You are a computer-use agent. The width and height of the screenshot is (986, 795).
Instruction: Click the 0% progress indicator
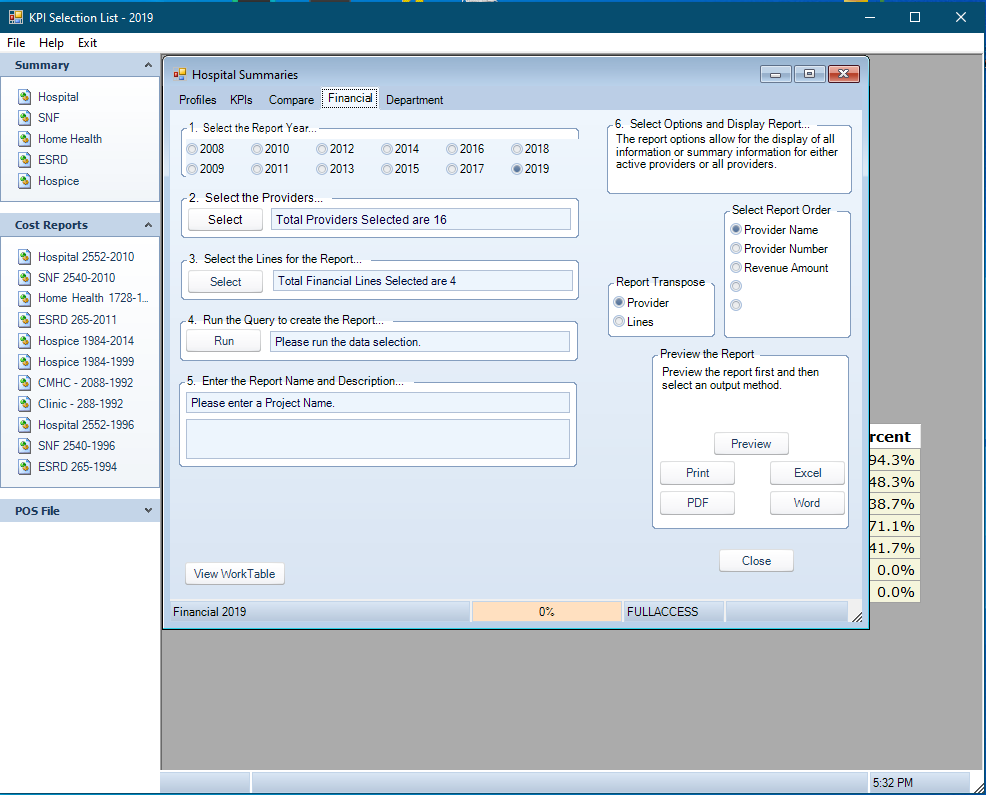[x=546, y=611]
